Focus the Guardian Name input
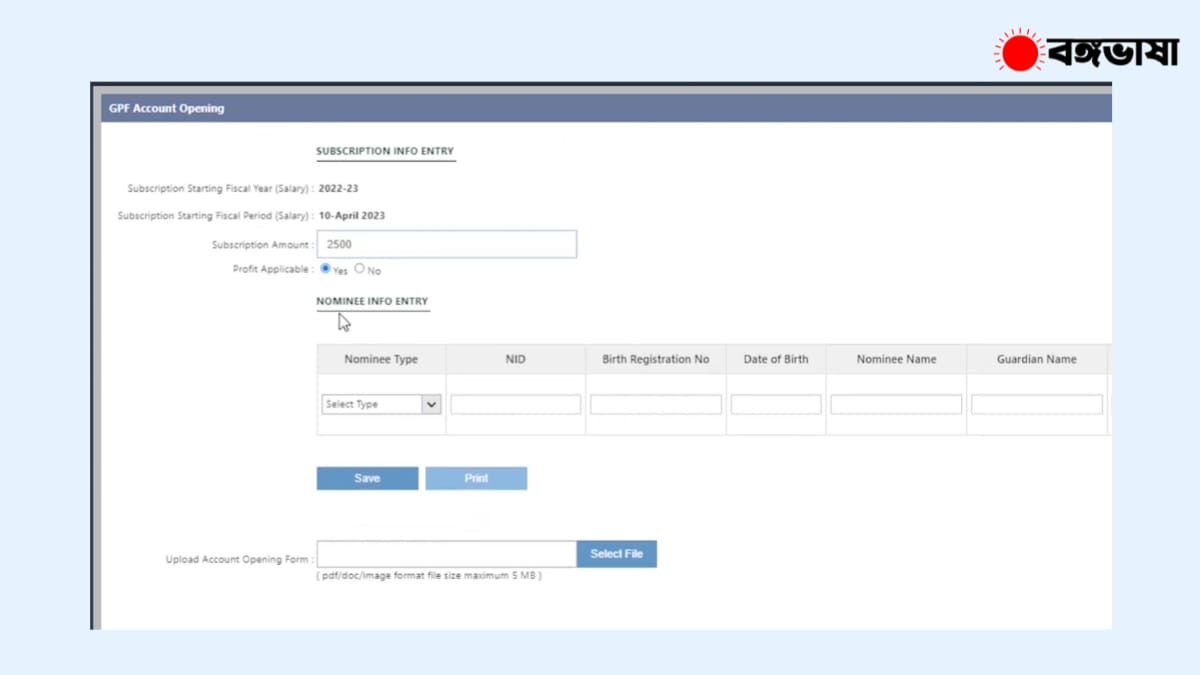Image resolution: width=1200 pixels, height=675 pixels. [x=1036, y=404]
